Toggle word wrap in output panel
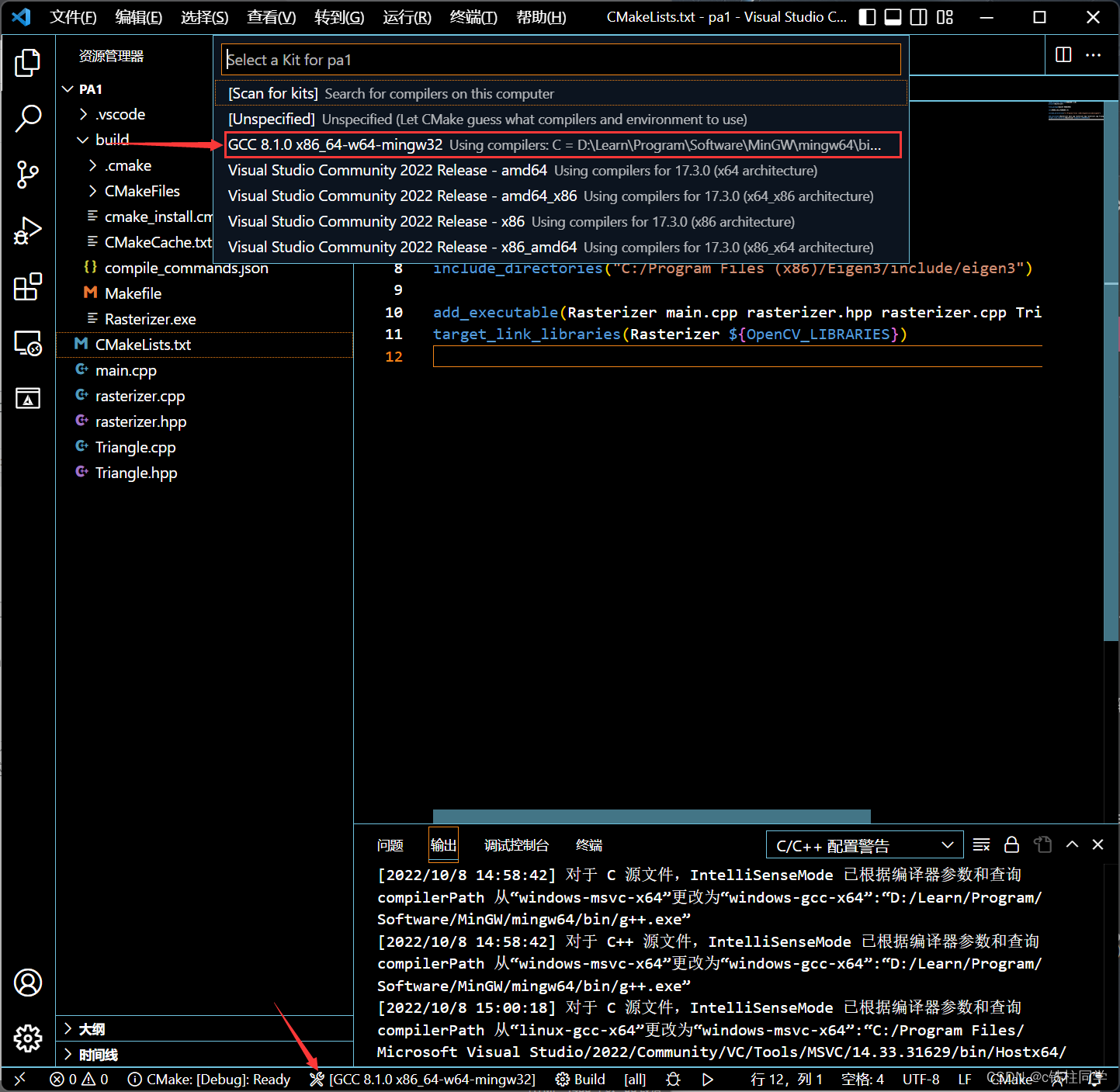The height and width of the screenshot is (1092, 1120). tap(981, 844)
